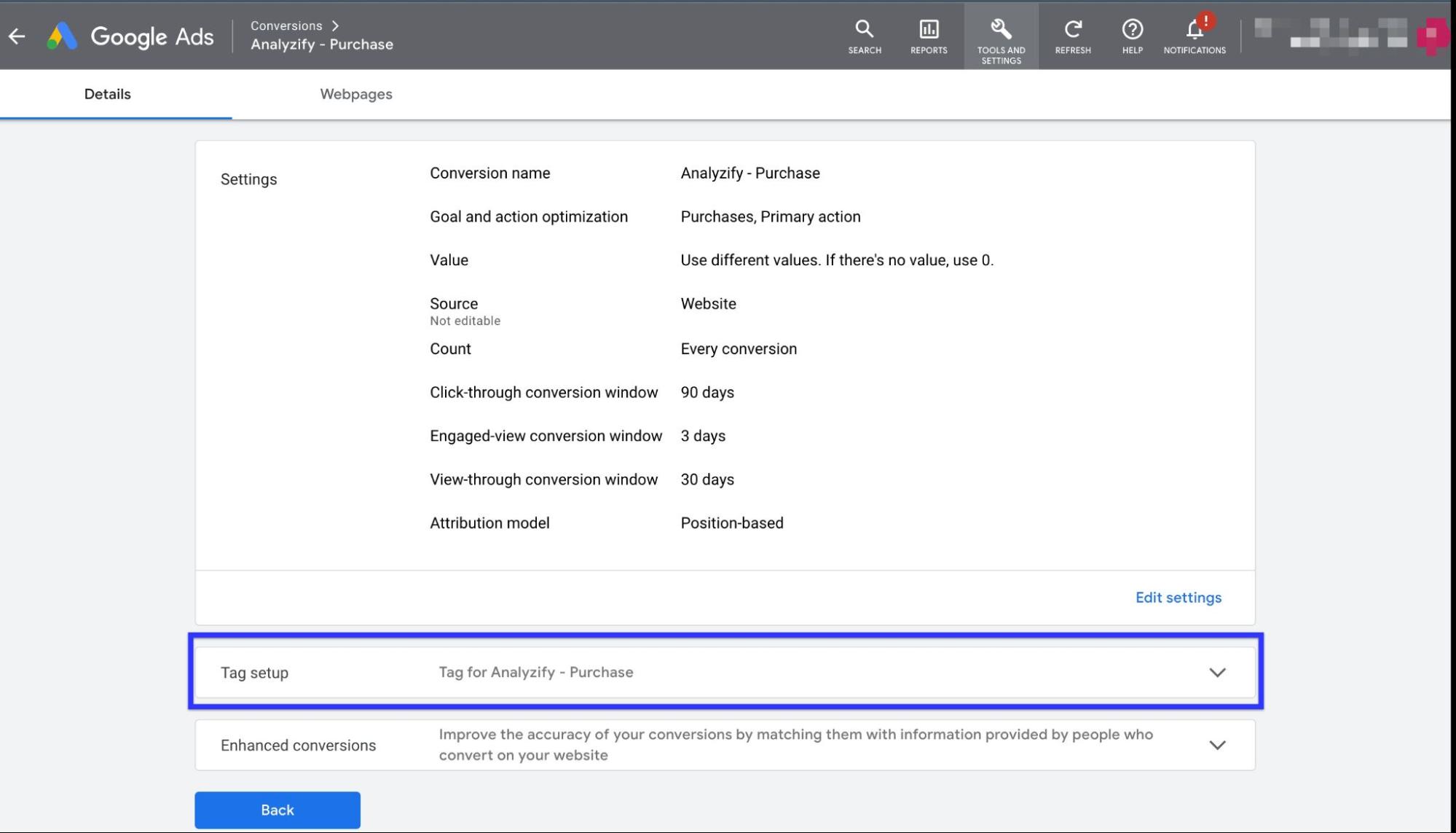Click the Conversions breadcrumb link

(286, 26)
